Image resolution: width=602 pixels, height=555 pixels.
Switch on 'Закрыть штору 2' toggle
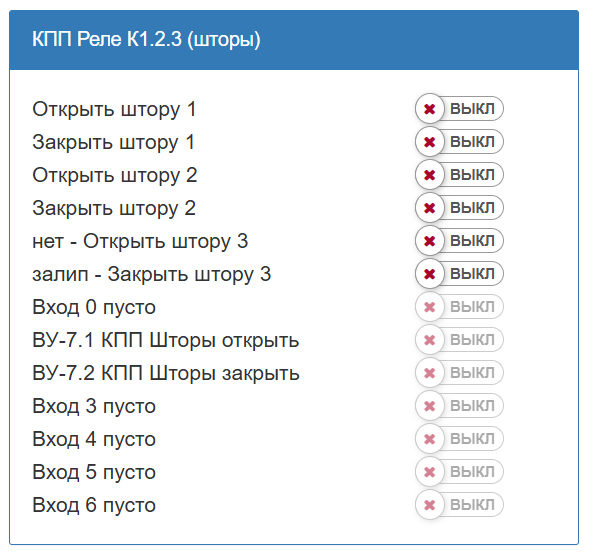coord(459,208)
